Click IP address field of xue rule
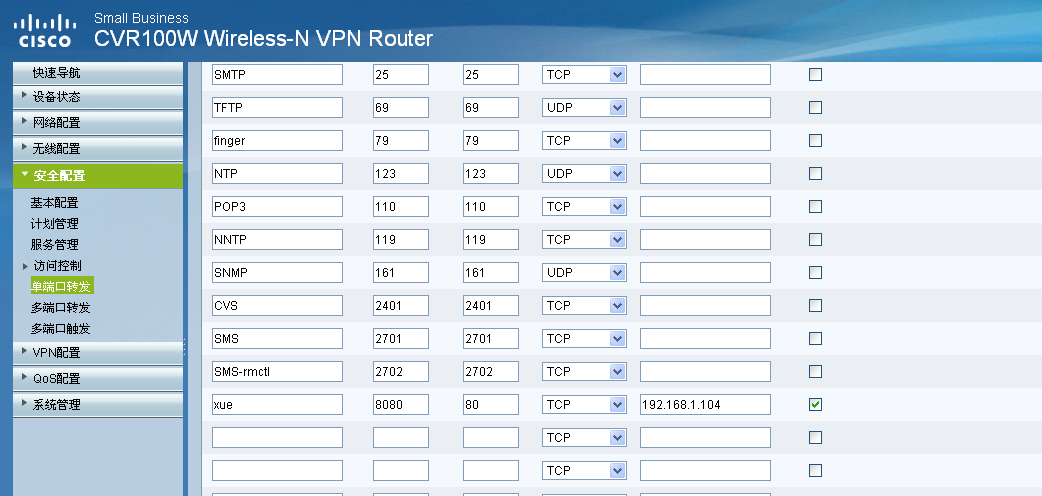The width and height of the screenshot is (1042, 496). 705,404
